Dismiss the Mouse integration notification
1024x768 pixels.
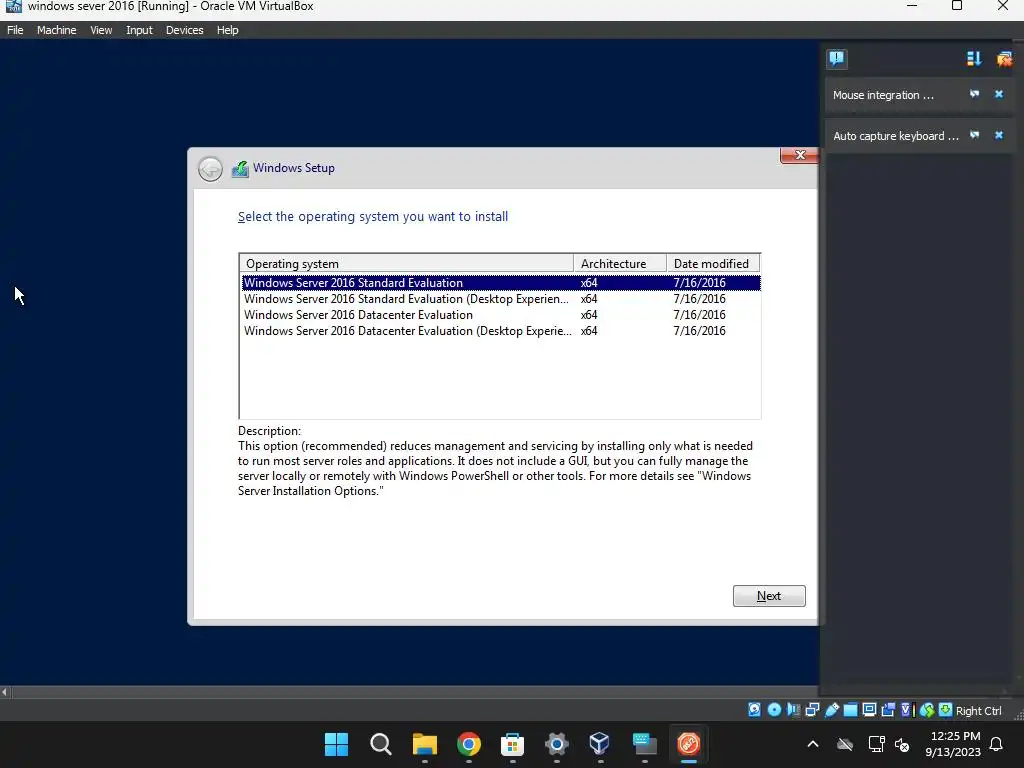999,94
